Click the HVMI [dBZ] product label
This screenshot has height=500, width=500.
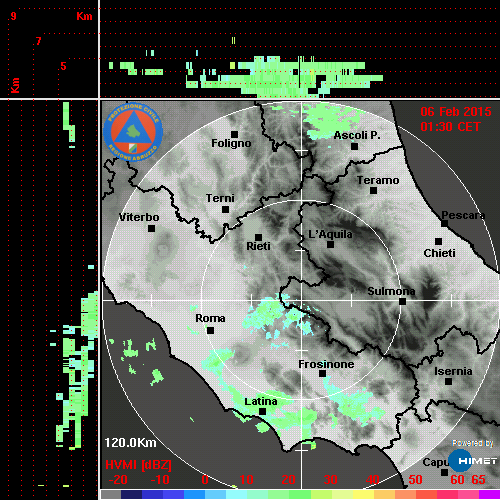138,465
